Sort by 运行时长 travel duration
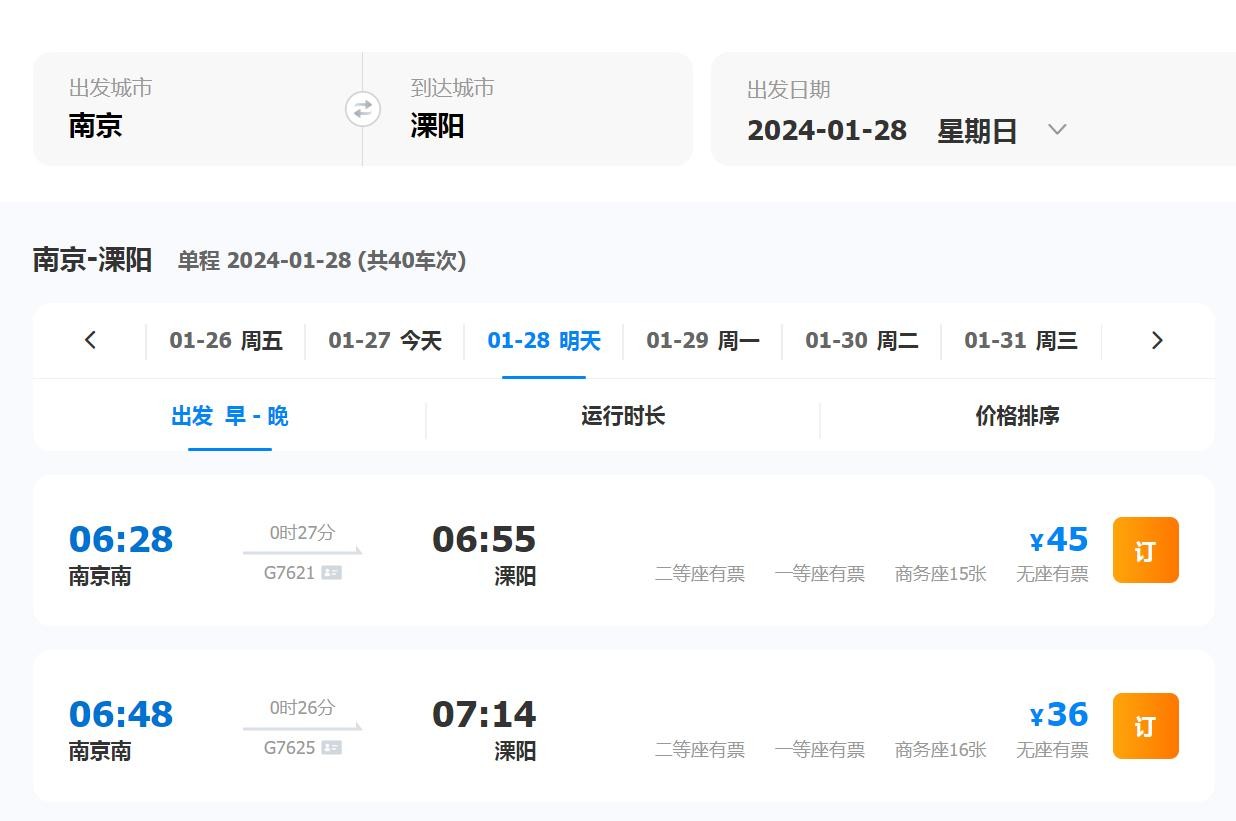The width and height of the screenshot is (1236, 821). point(623,416)
